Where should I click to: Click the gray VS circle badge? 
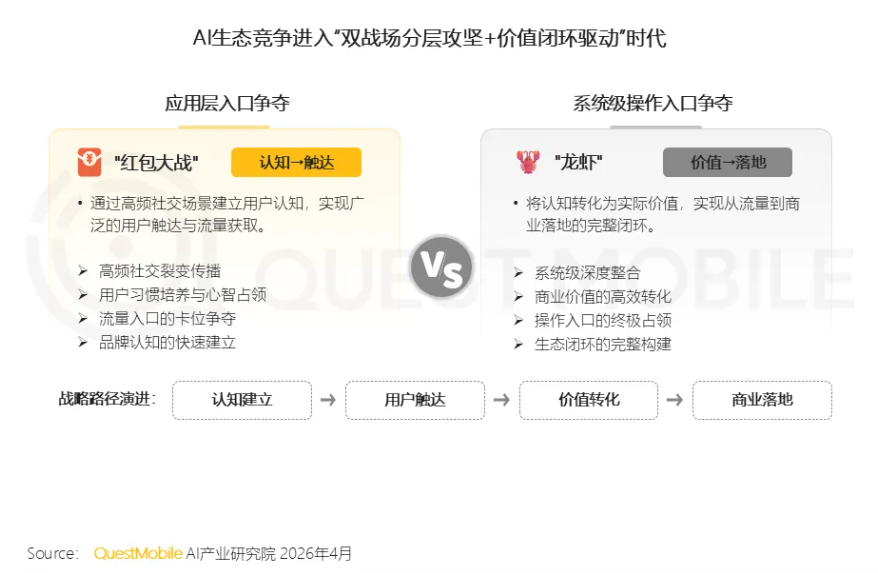[x=441, y=266]
